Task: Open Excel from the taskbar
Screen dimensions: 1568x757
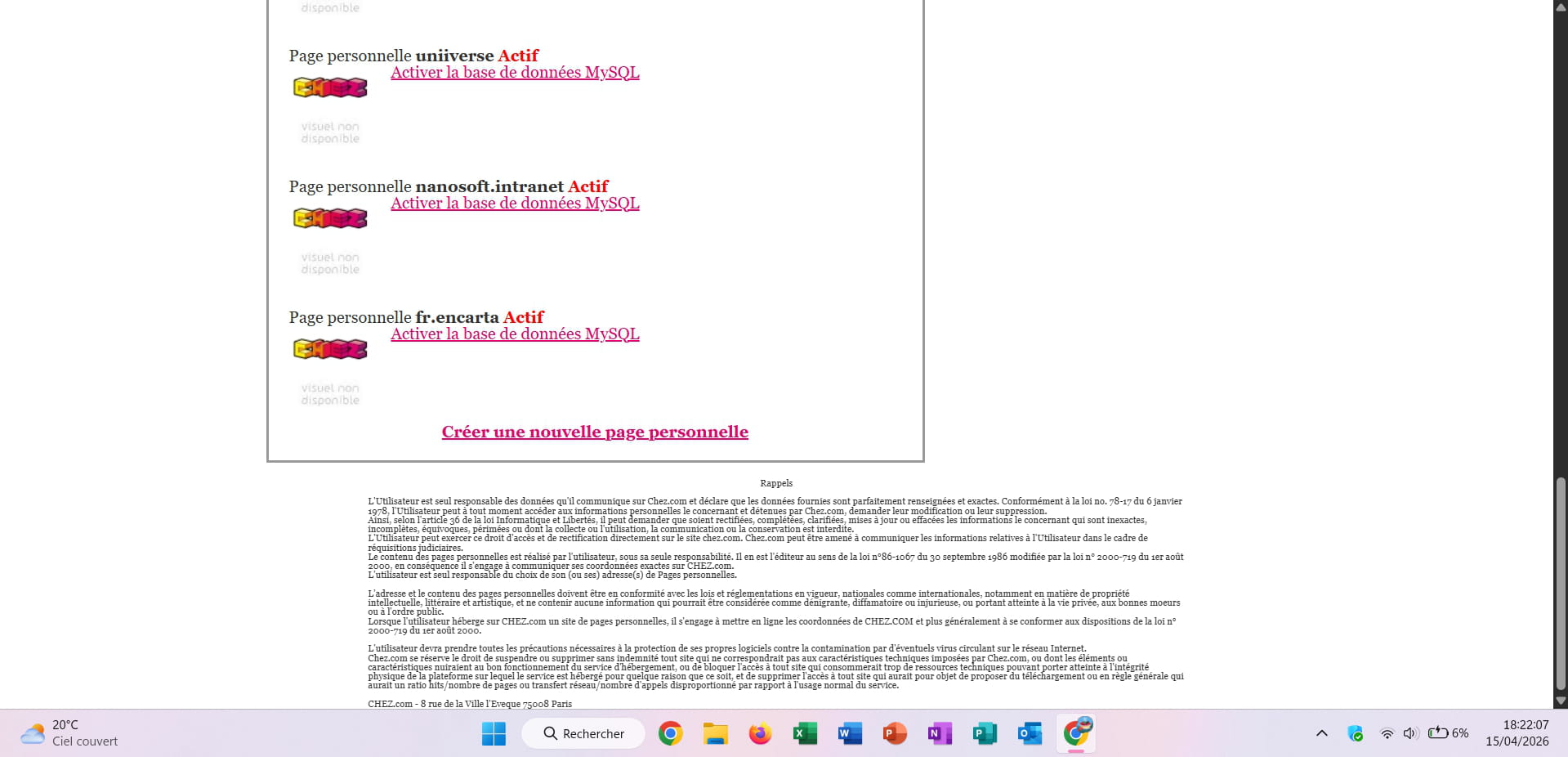Action: [805, 733]
